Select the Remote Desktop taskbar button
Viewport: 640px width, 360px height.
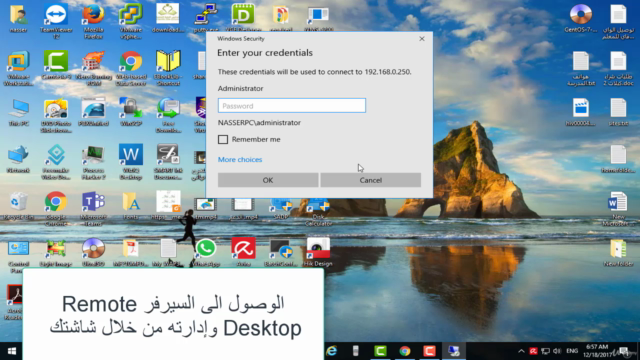[x=453, y=351]
